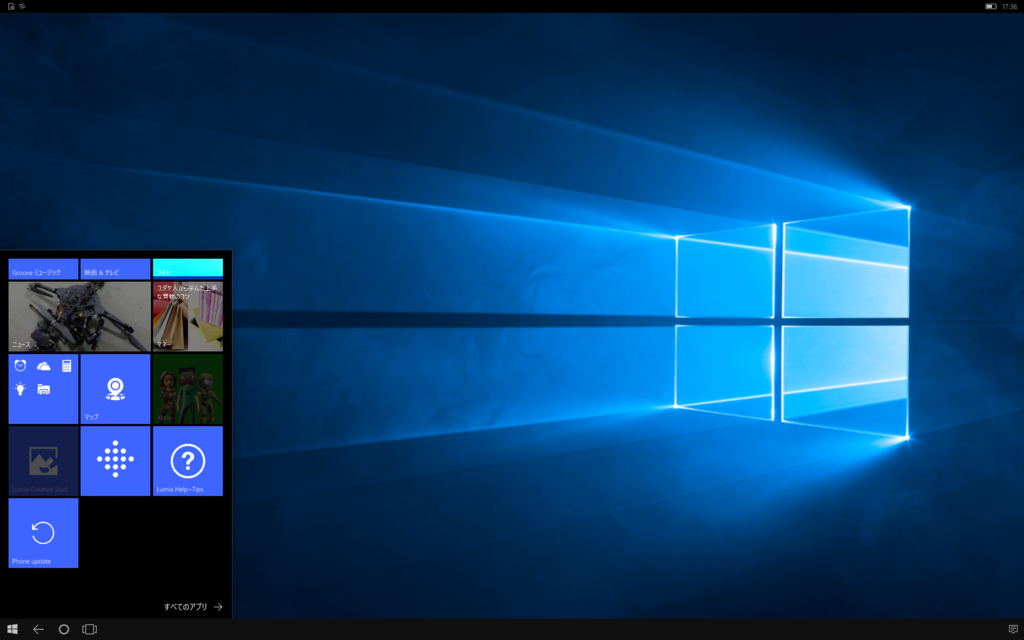1024x640 pixels.
Task: Click the Back arrow in the taskbar
Action: (38, 630)
